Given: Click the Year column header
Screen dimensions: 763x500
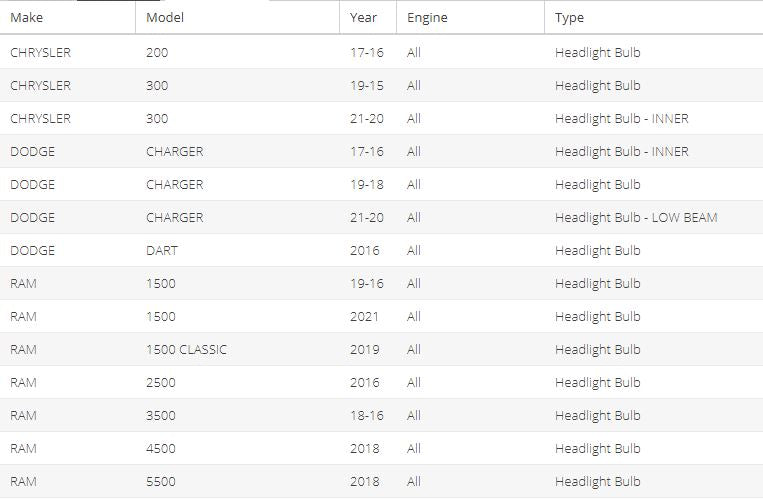Looking at the screenshot, I should [x=368, y=18].
